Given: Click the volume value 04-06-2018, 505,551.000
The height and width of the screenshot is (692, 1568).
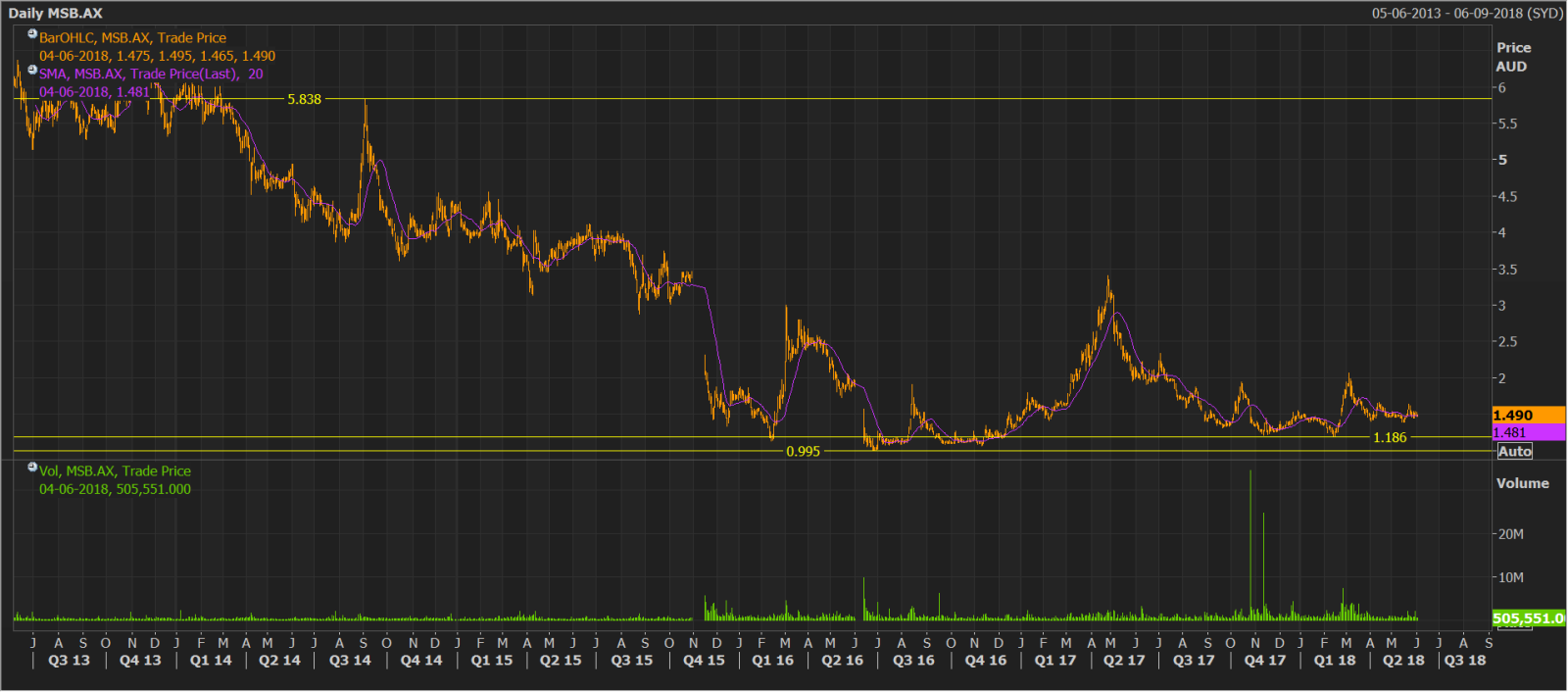Looking at the screenshot, I should click(115, 489).
